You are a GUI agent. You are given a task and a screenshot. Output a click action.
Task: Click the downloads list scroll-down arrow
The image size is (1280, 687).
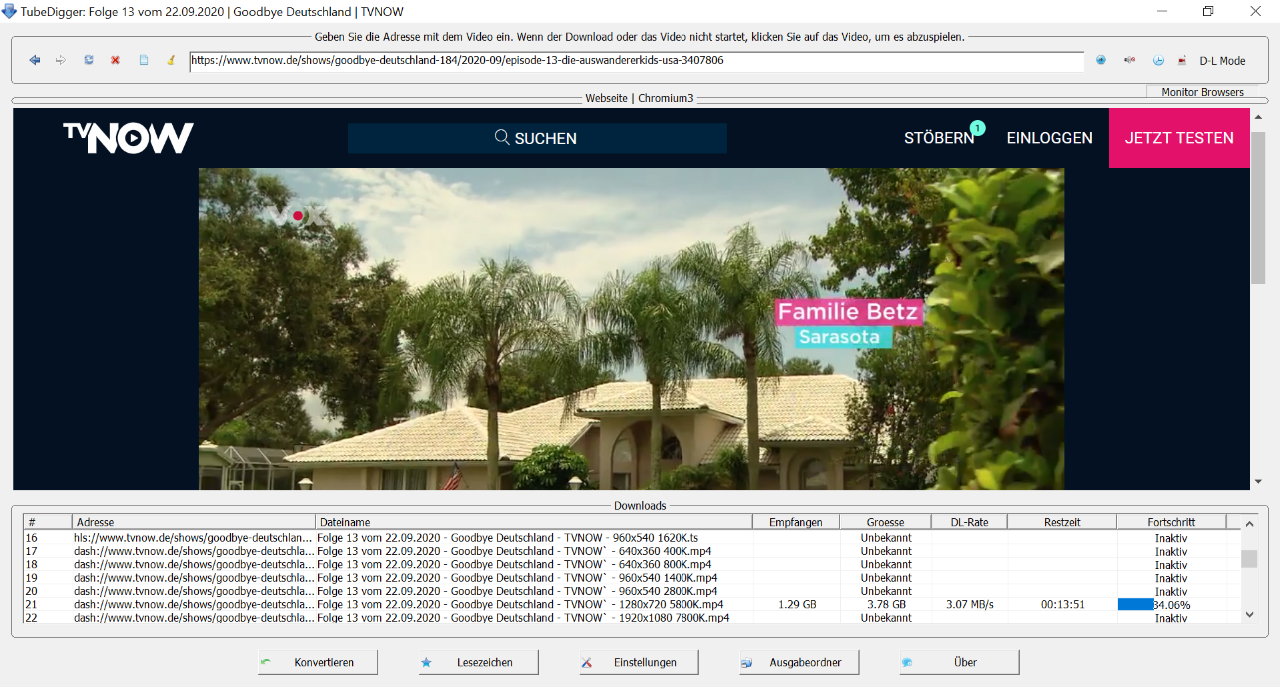pyautogui.click(x=1249, y=615)
